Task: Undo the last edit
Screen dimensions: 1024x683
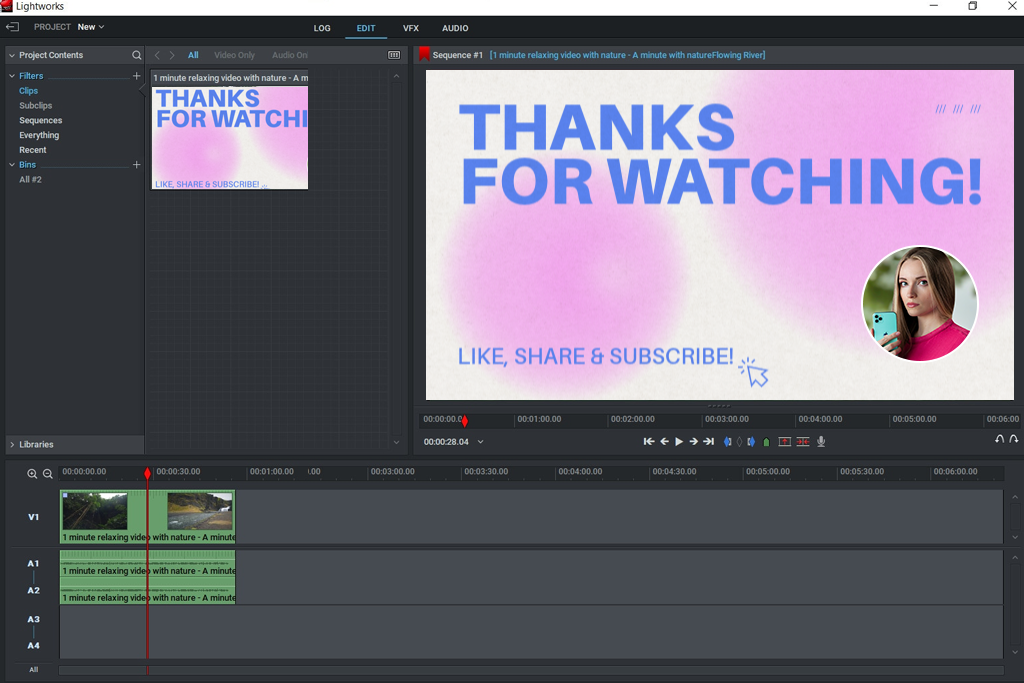Action: (999, 439)
